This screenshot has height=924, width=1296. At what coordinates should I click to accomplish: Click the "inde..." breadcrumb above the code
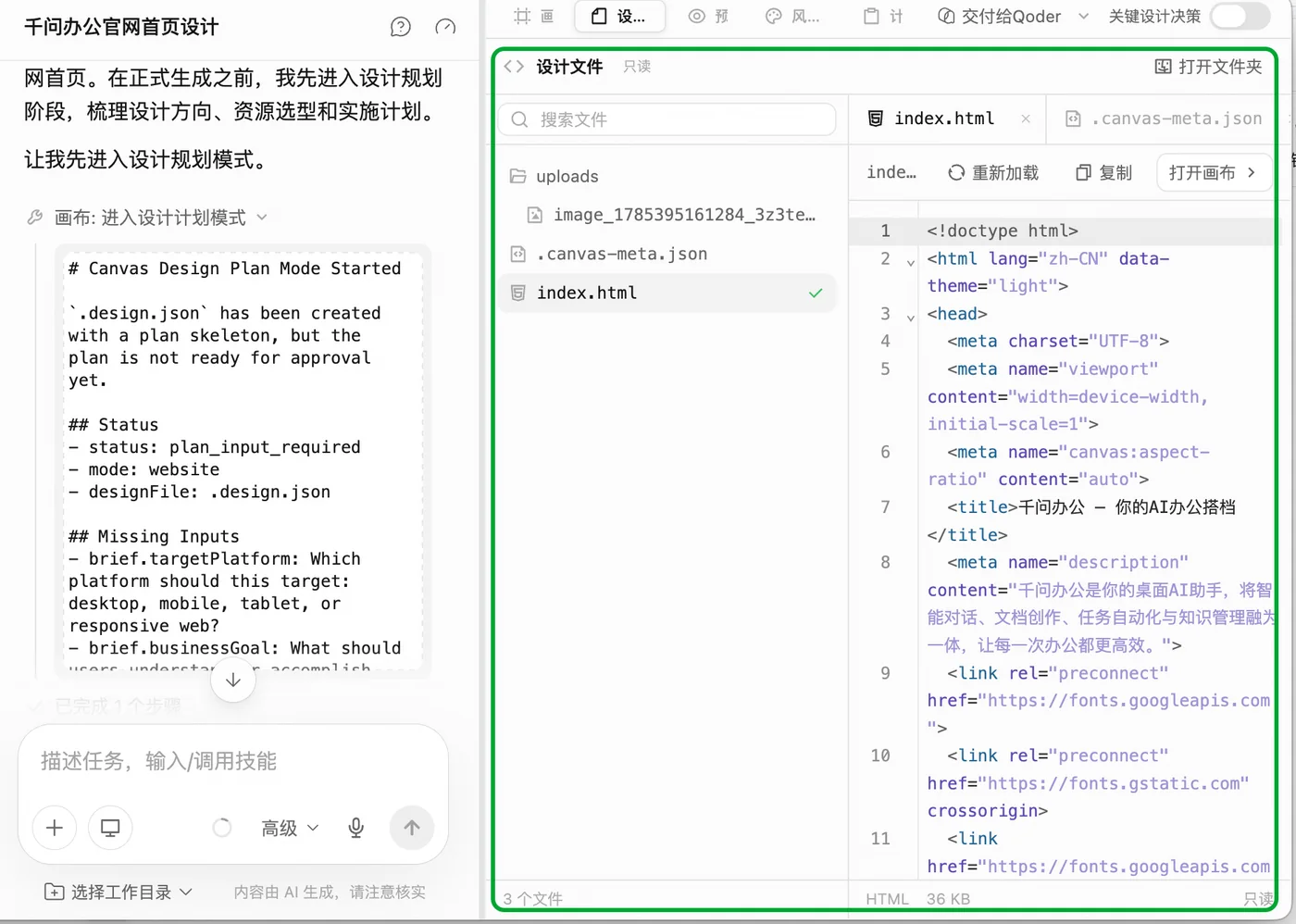[891, 172]
